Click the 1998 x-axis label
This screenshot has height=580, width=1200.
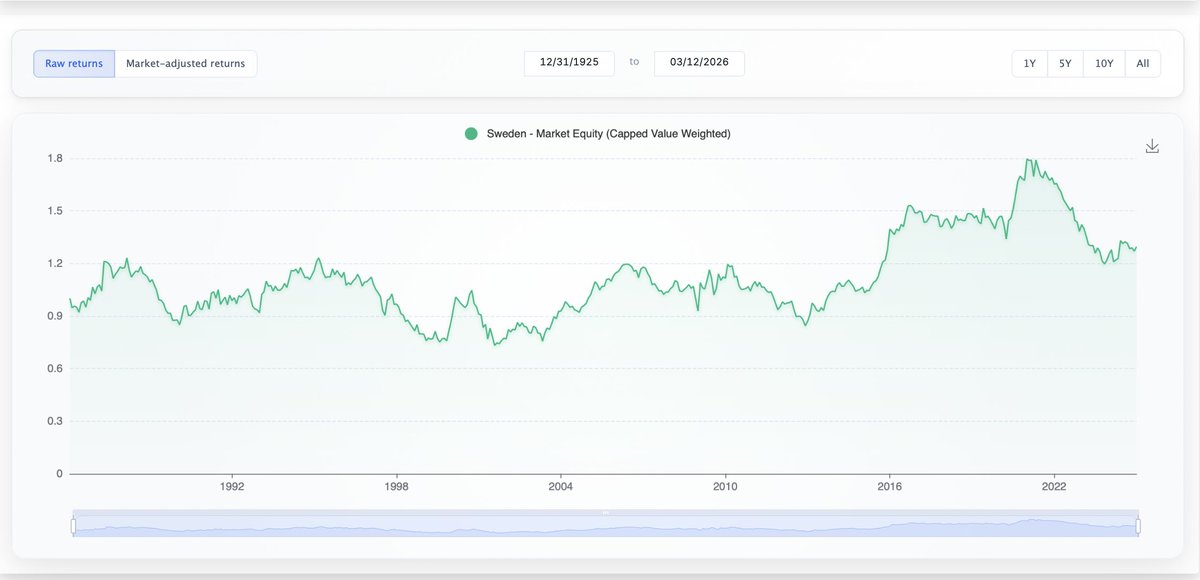click(397, 487)
